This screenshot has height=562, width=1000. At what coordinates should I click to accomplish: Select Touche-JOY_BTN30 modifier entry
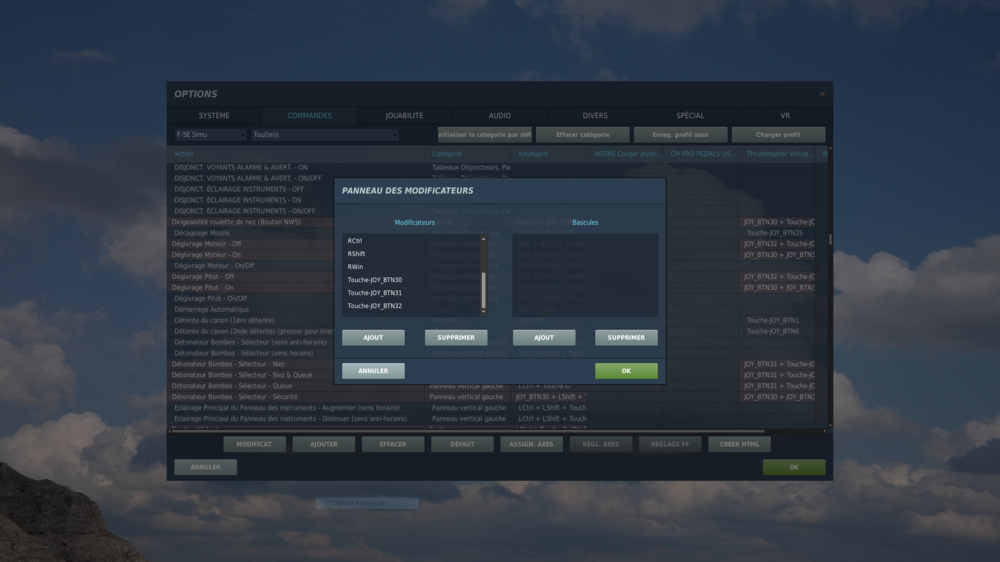coord(411,280)
